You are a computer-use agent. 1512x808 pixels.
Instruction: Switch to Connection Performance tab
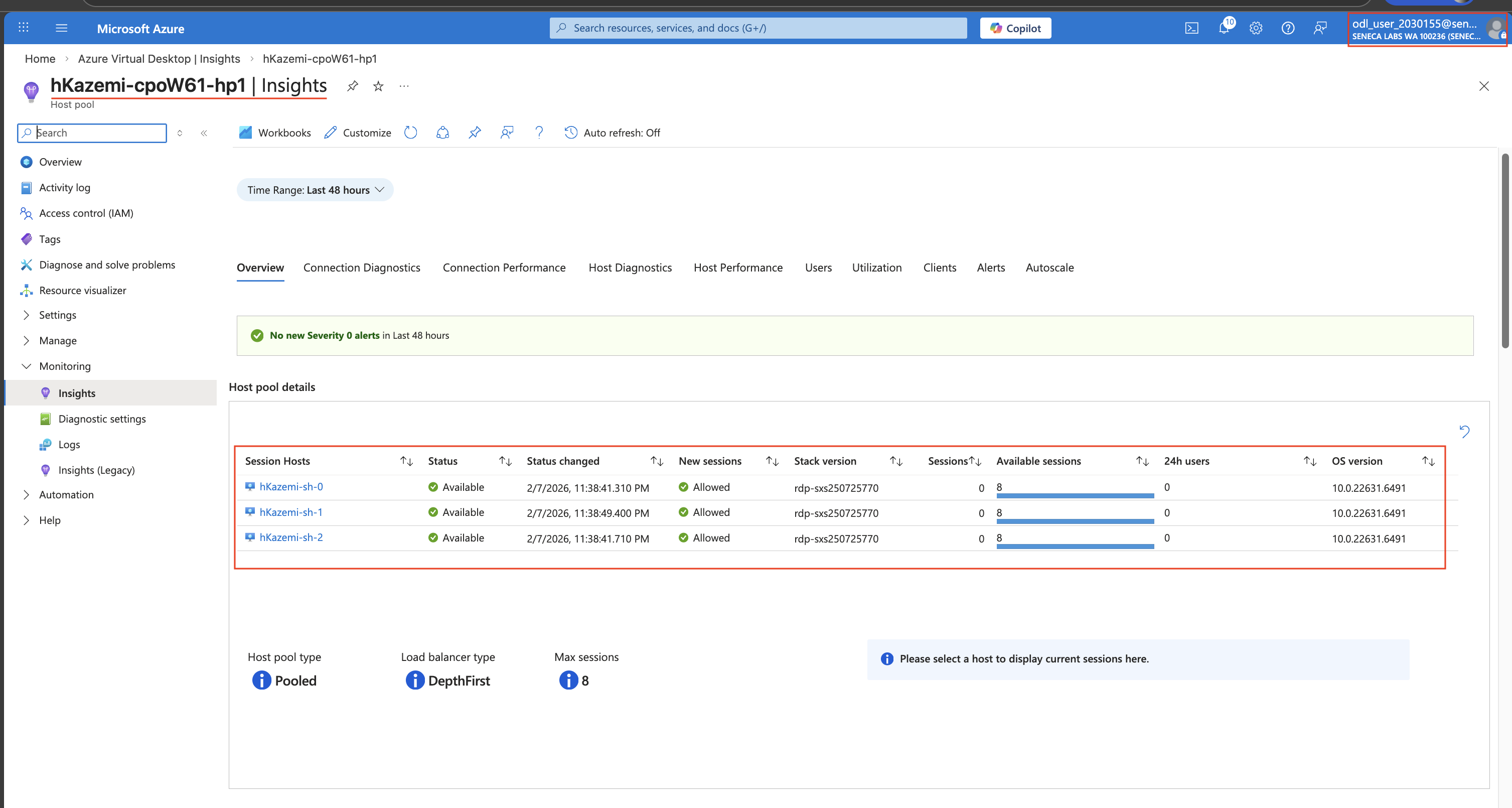tap(504, 268)
